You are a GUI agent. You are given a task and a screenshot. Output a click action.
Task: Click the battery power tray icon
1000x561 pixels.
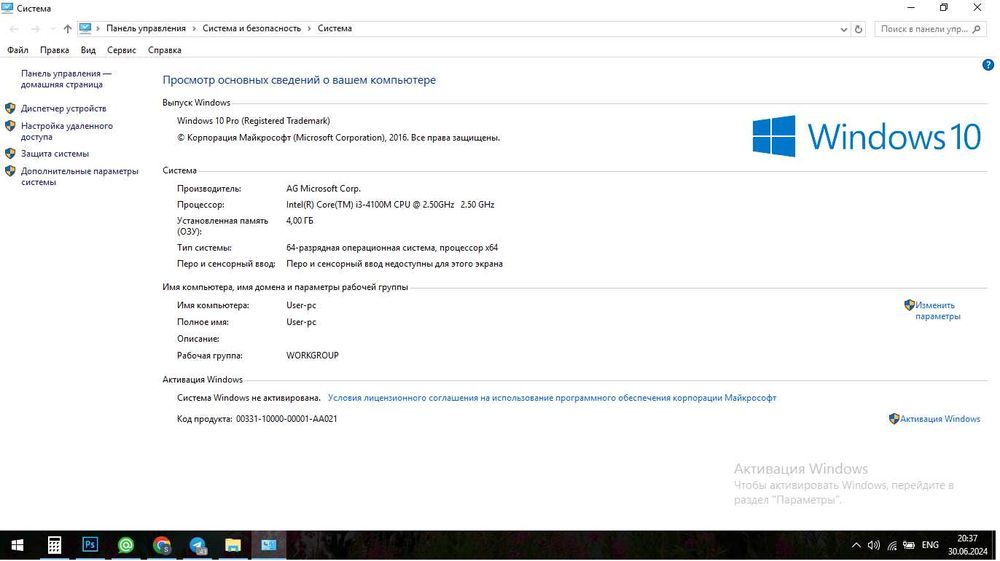pyautogui.click(x=909, y=545)
